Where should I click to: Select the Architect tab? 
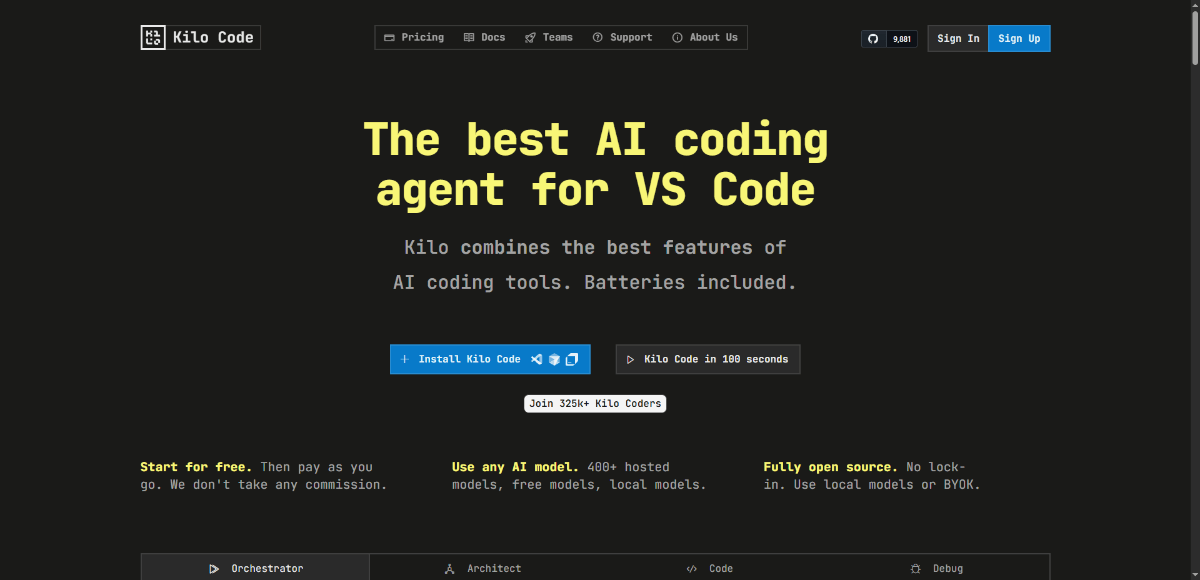click(483, 568)
